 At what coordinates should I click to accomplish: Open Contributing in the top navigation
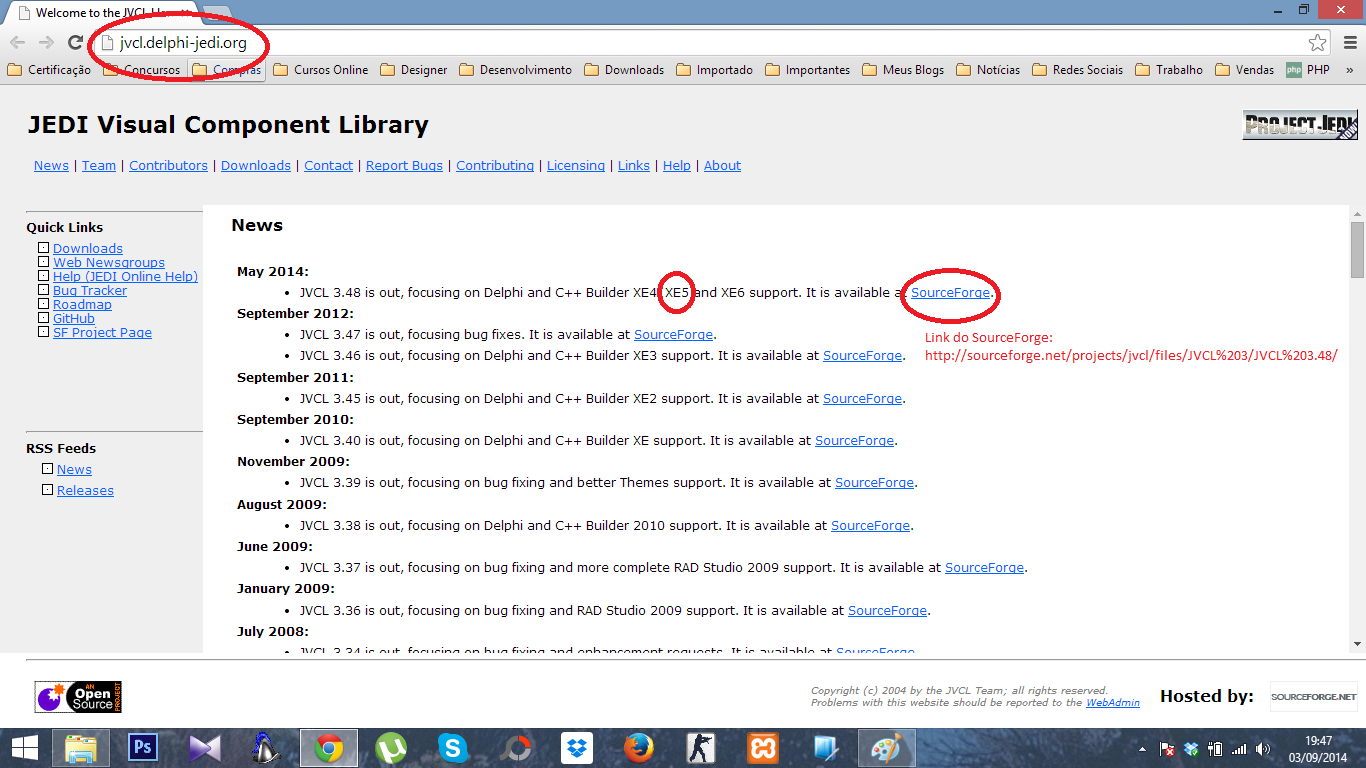pyautogui.click(x=495, y=166)
